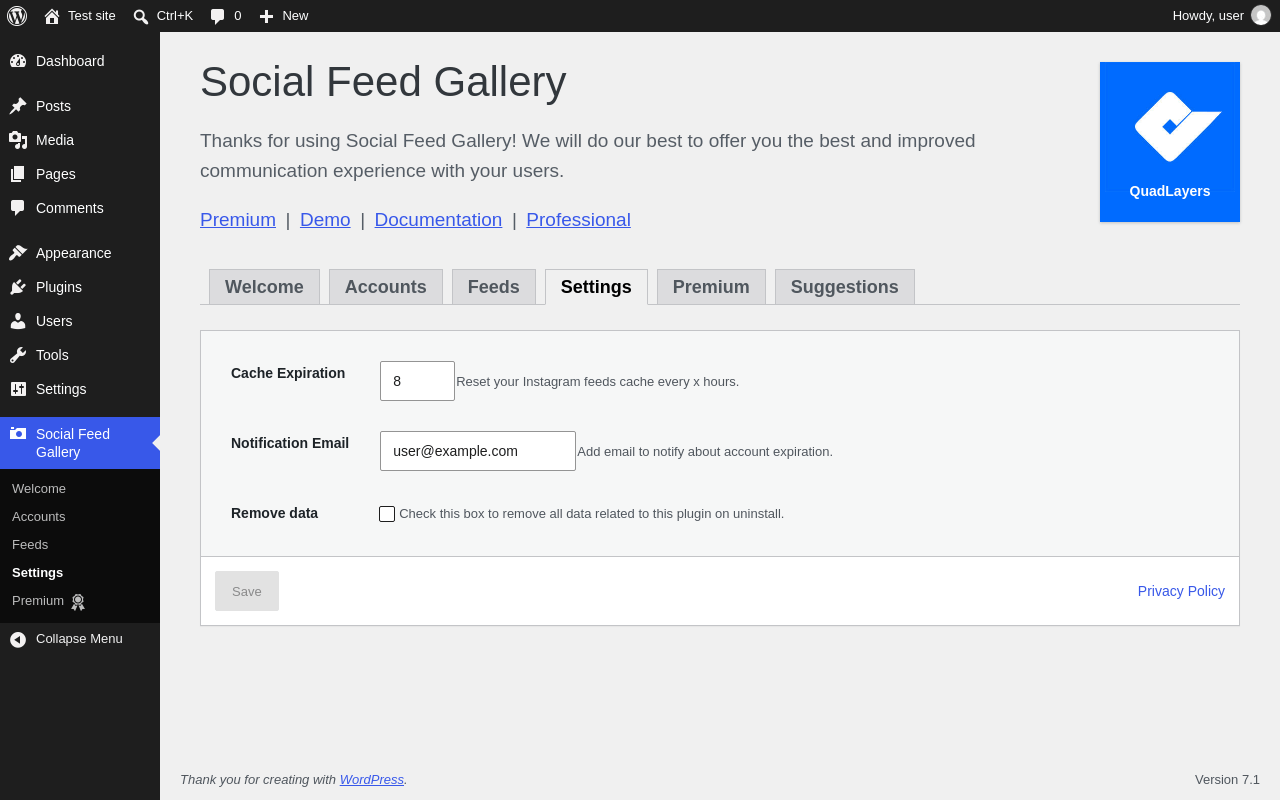Click the Appearance paintbrush icon

18,253
